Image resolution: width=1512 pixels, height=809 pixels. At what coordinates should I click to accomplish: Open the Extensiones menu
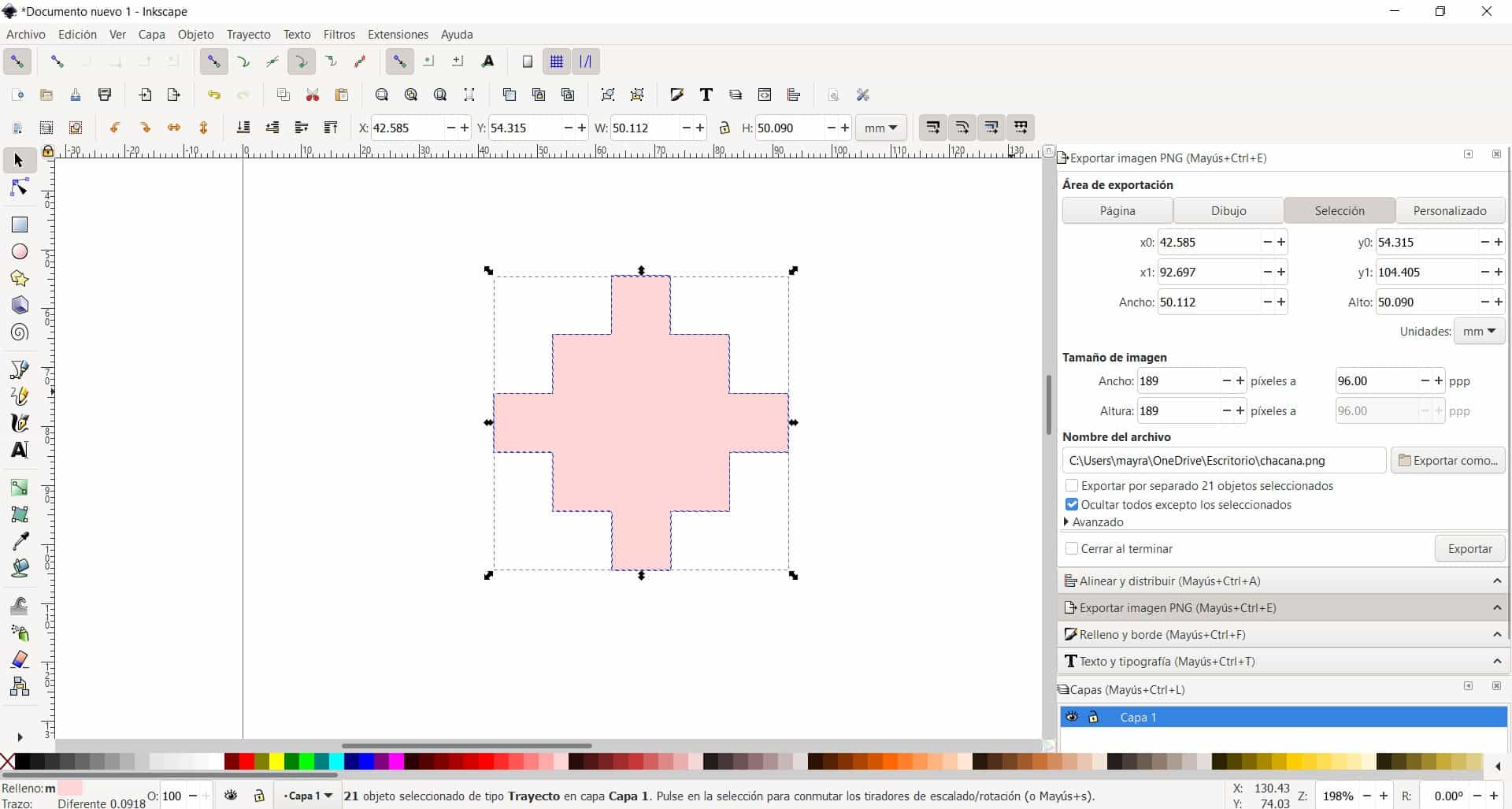tap(398, 35)
